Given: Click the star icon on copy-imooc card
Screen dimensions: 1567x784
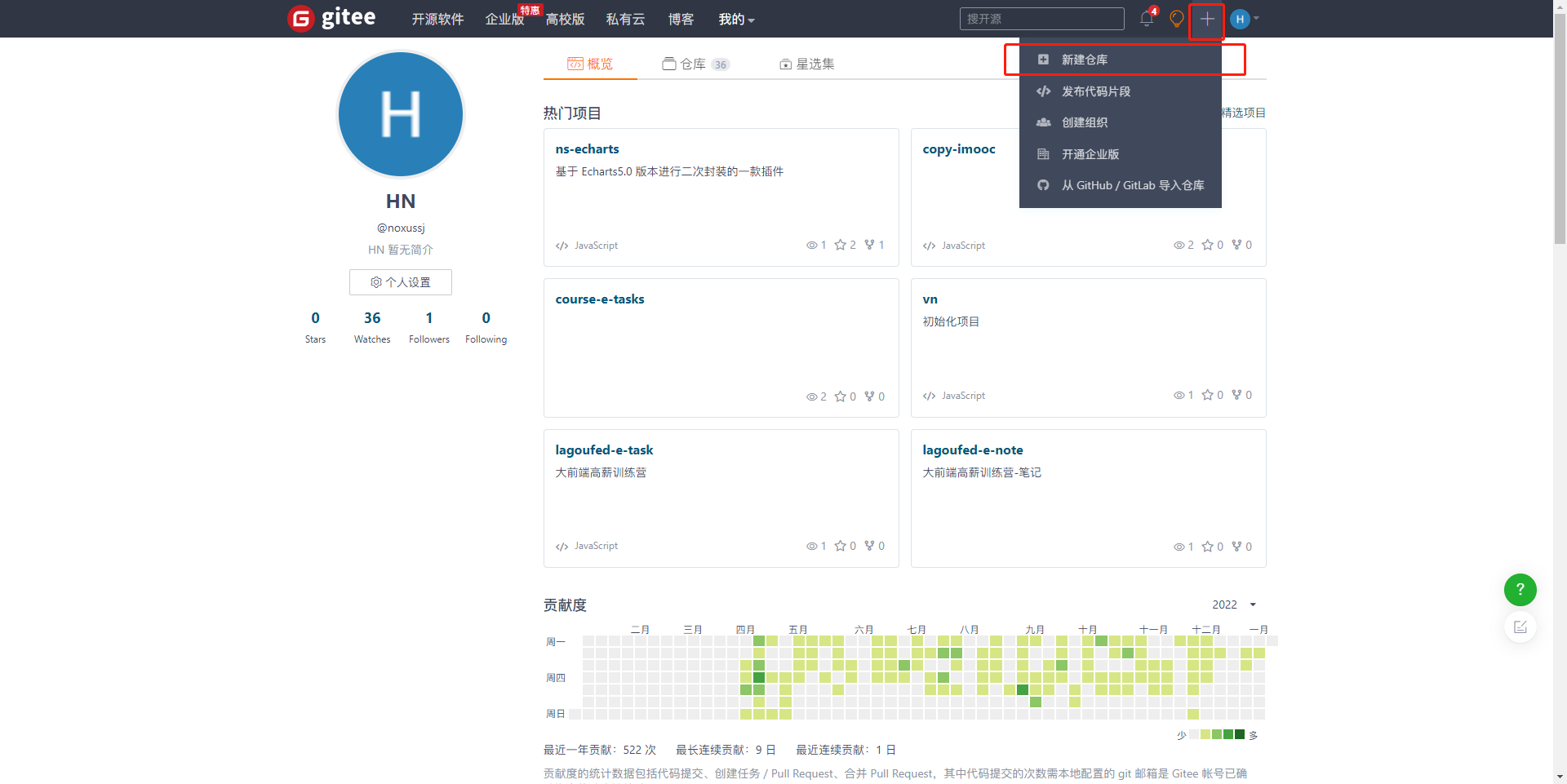Looking at the screenshot, I should click(x=1207, y=245).
